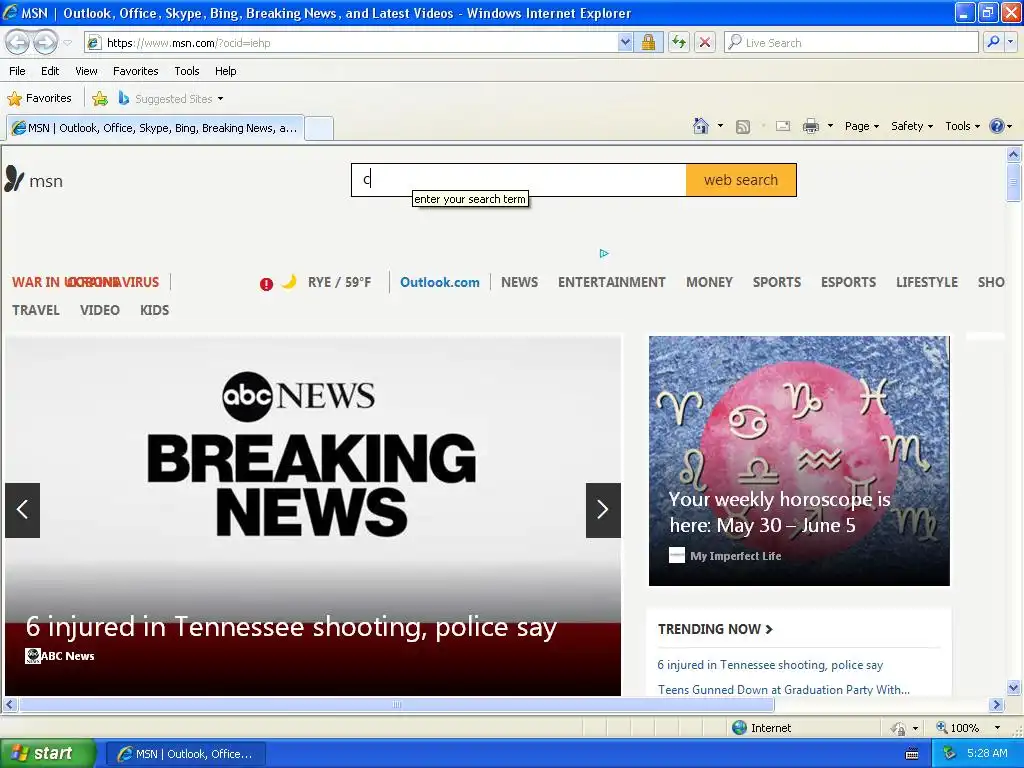The width and height of the screenshot is (1024, 768).
Task: Open the weekly horoscope thumbnail card
Action: [x=799, y=460]
